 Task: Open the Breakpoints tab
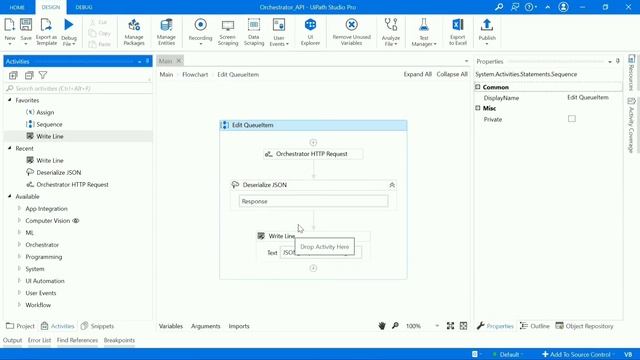(119, 340)
